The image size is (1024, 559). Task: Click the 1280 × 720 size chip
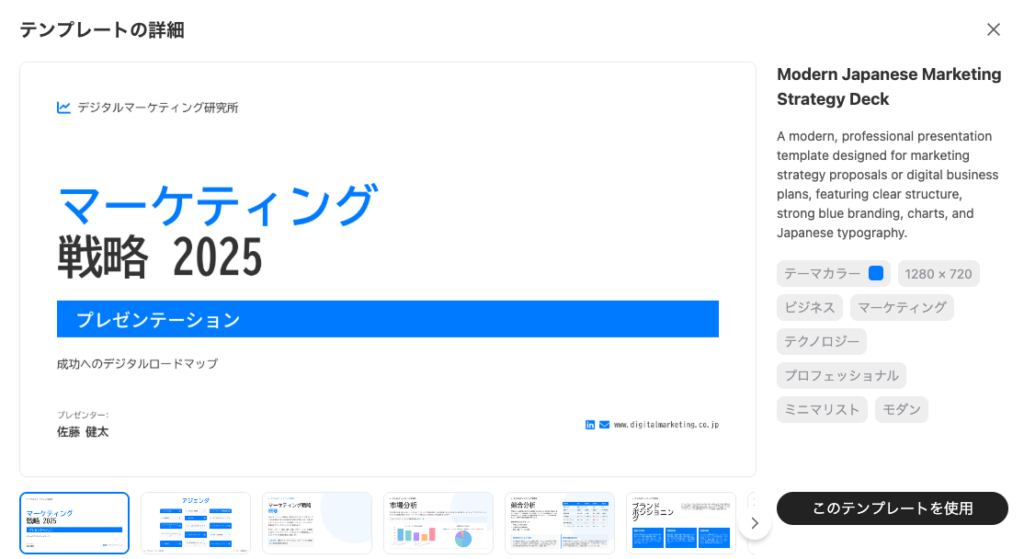click(938, 273)
